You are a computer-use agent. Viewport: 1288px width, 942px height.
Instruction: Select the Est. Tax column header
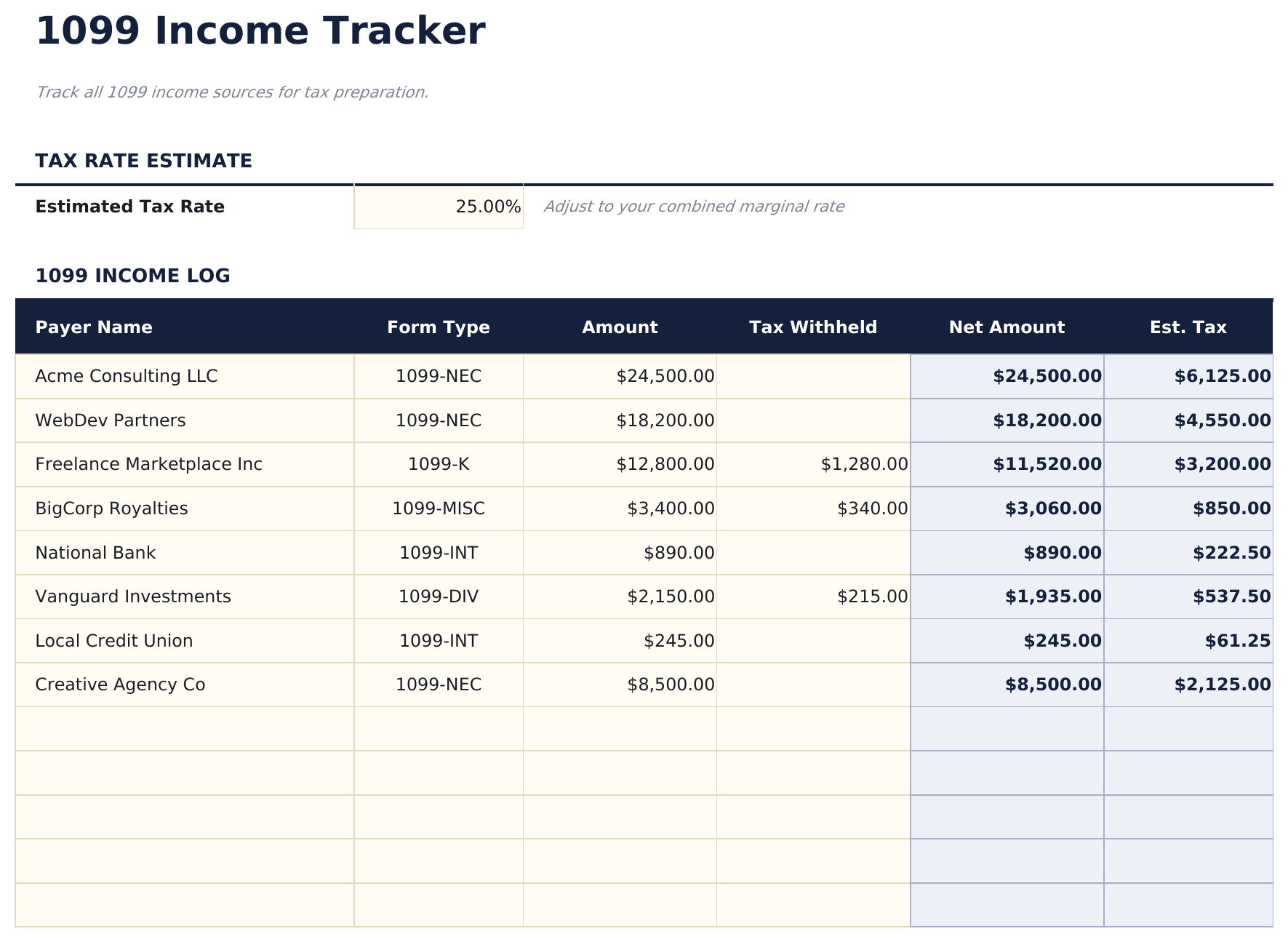(1188, 327)
